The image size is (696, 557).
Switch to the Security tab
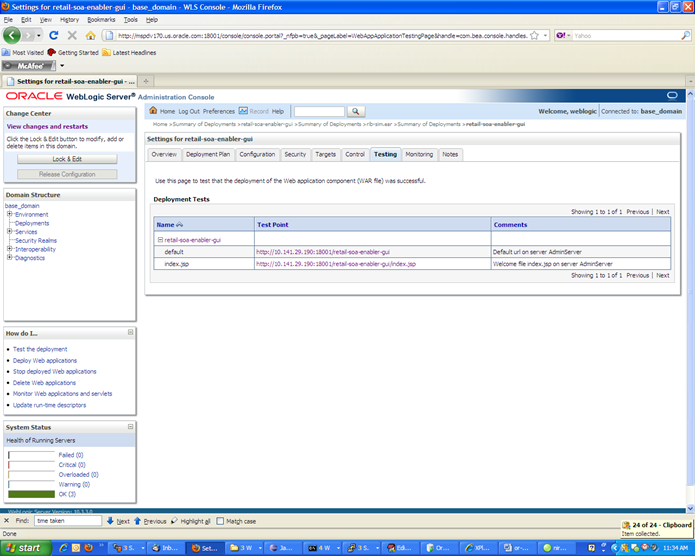point(295,154)
